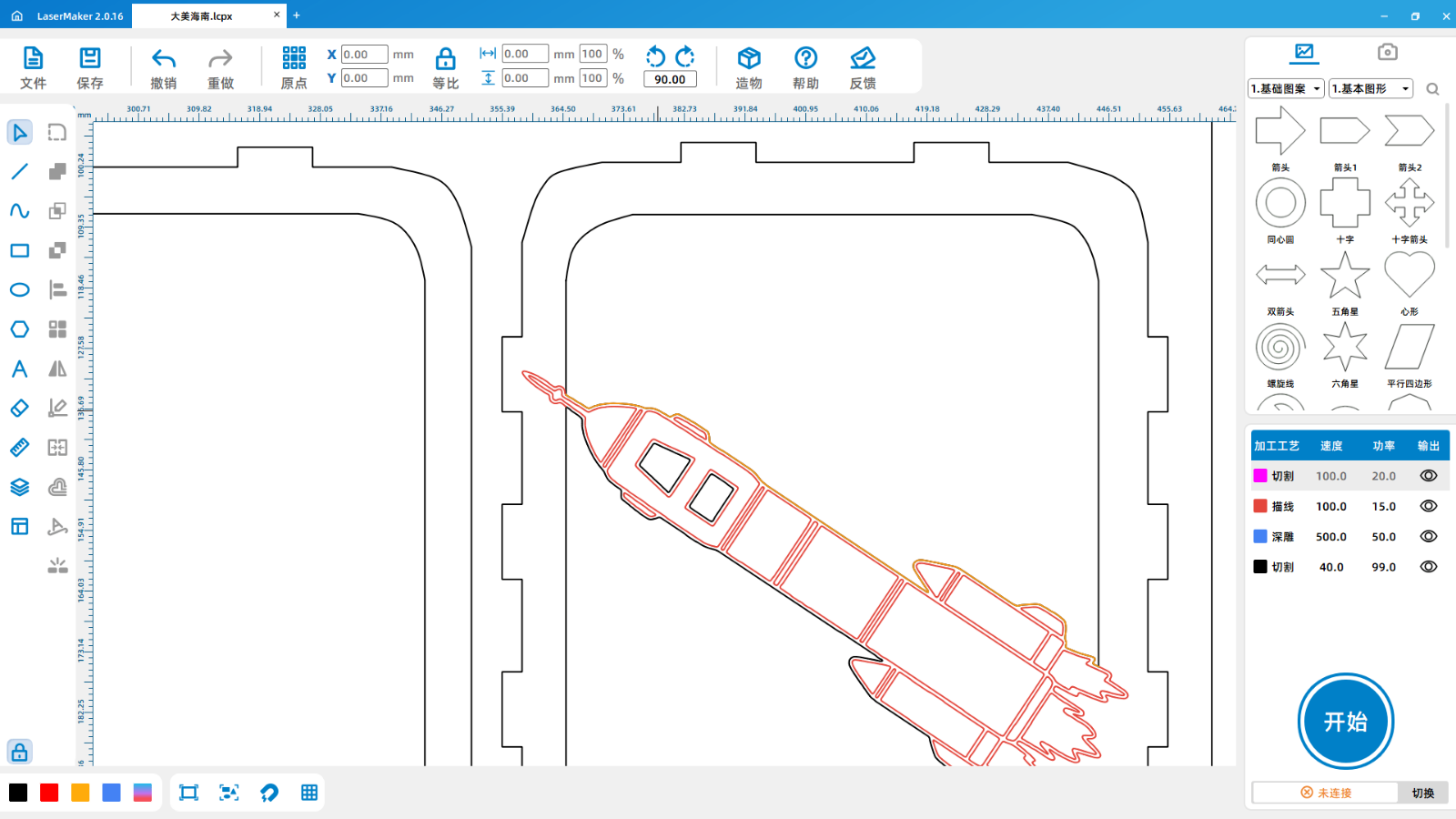
Task: Open the camera panel tab
Action: [1387, 52]
